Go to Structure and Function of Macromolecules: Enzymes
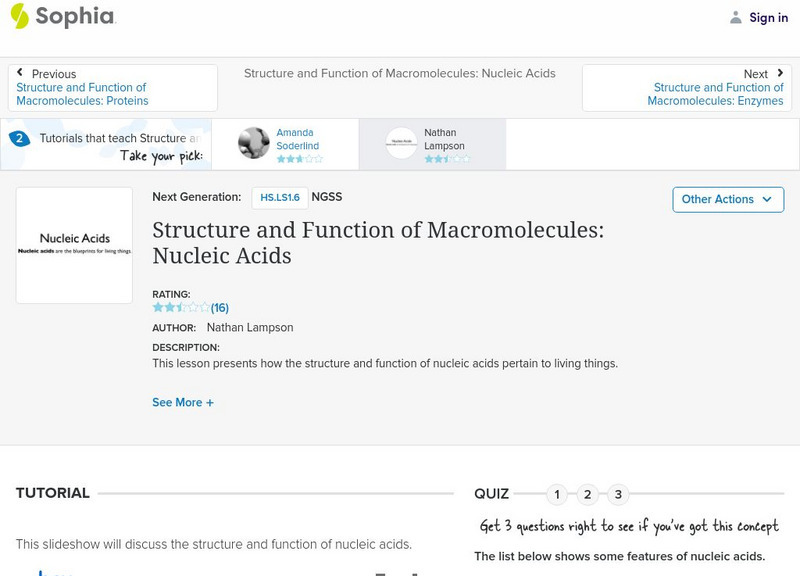Image resolution: width=800 pixels, height=576 pixels. click(x=718, y=94)
